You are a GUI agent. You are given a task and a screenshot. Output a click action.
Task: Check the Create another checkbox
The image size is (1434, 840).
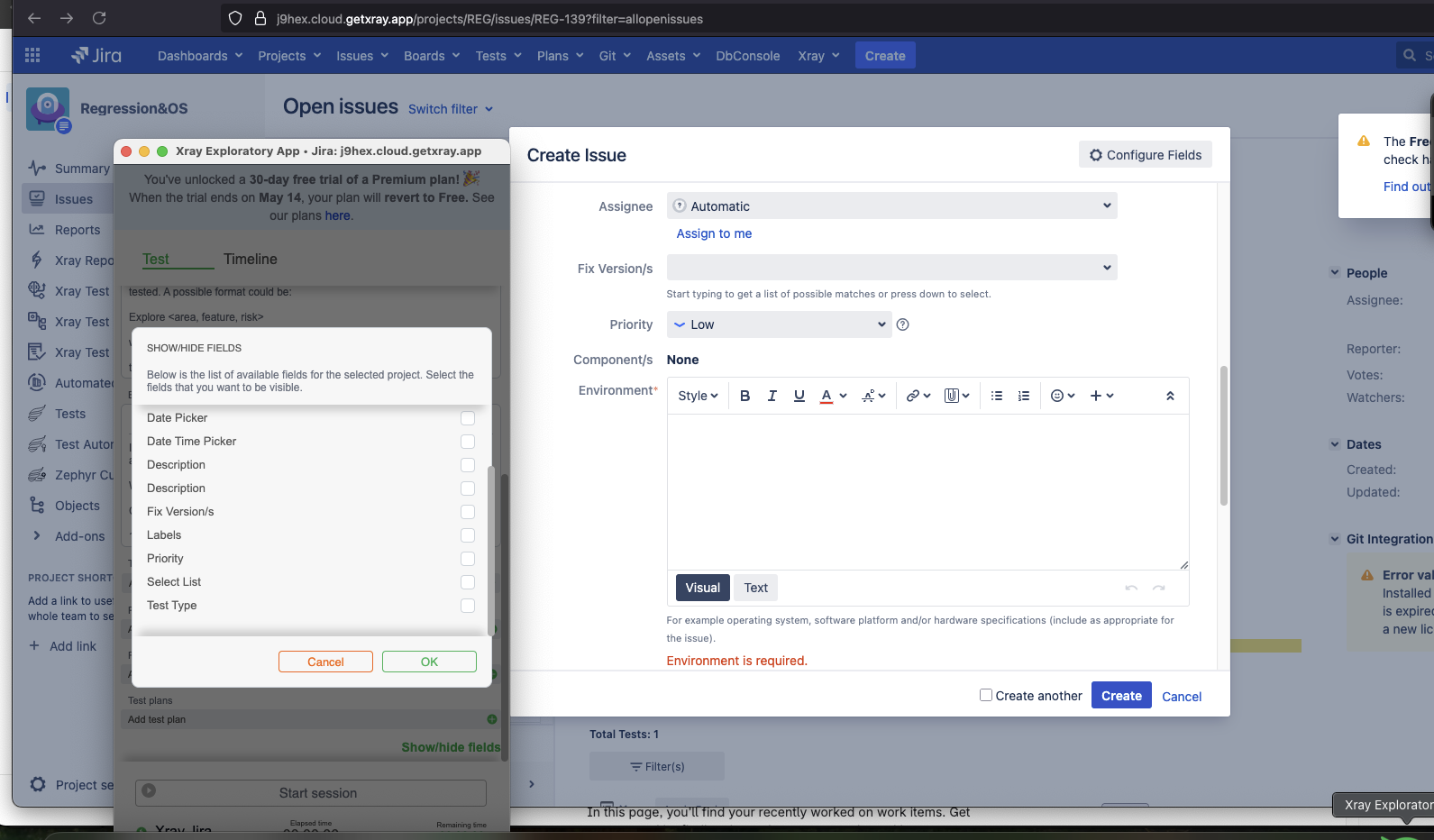(x=986, y=695)
